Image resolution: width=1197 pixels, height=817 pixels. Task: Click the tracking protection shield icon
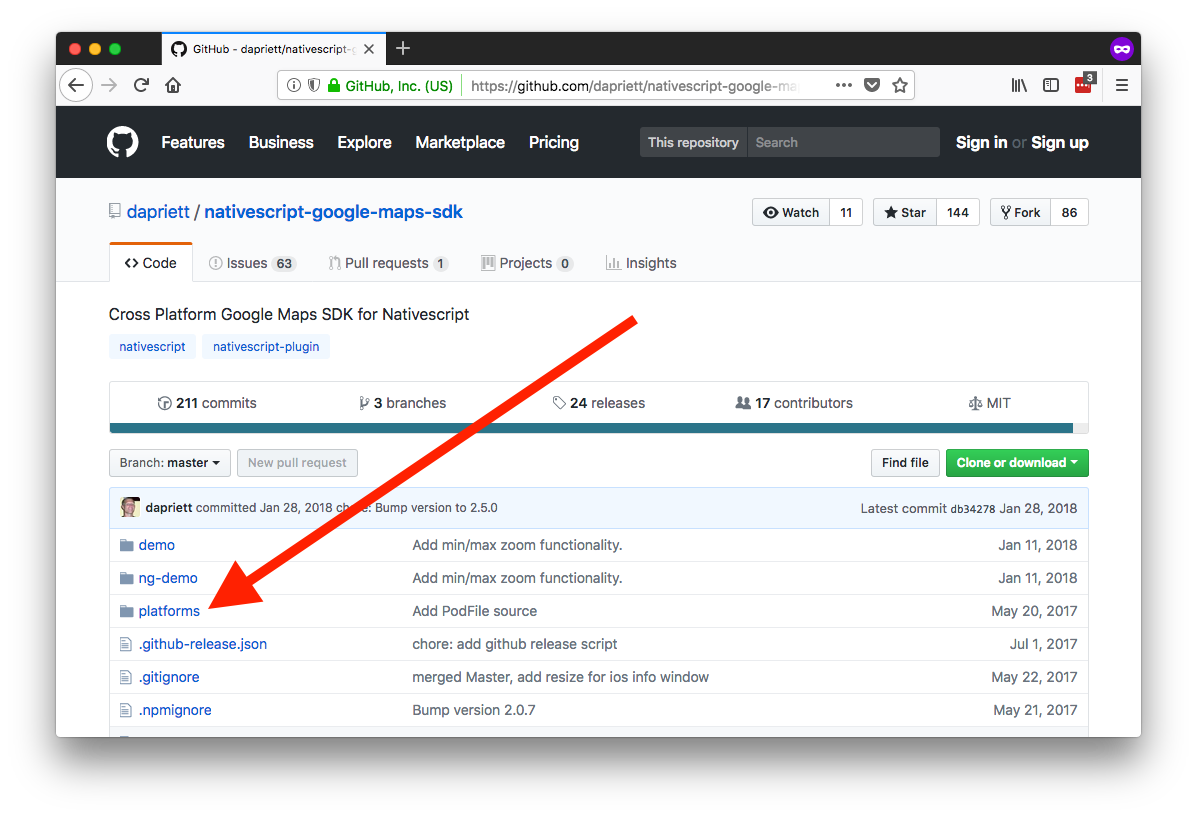coord(313,86)
